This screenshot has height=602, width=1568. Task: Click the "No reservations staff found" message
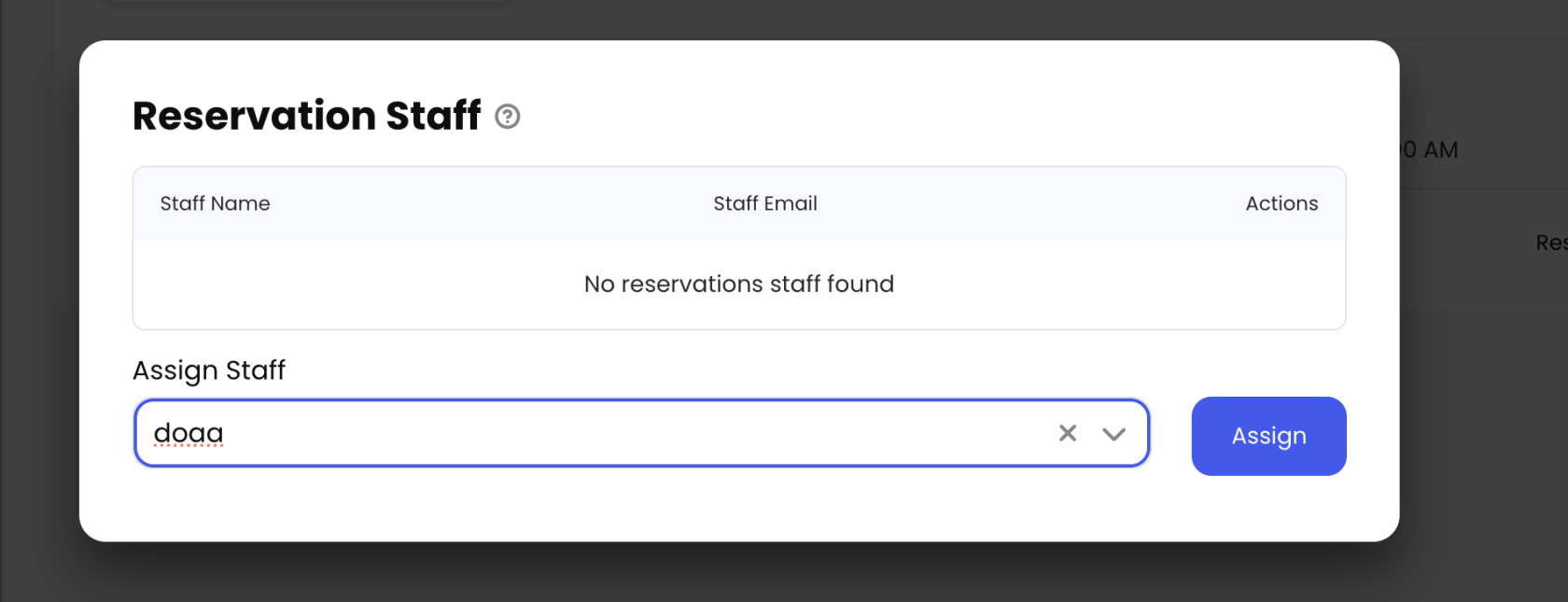coord(738,284)
